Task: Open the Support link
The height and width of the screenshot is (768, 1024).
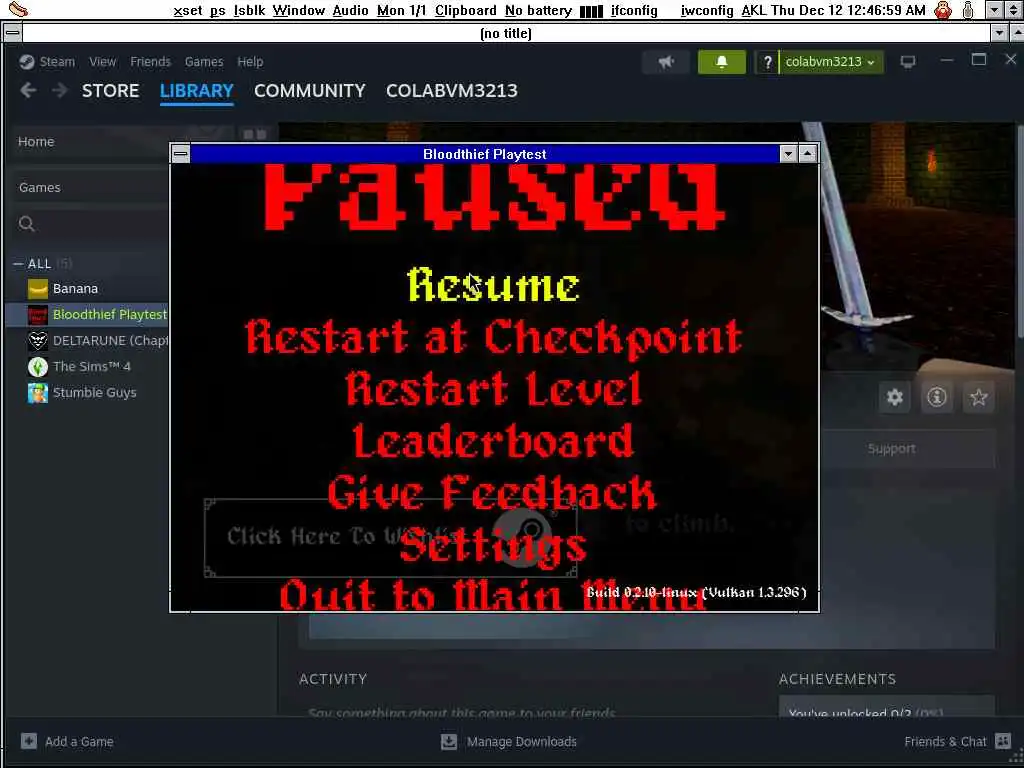Action: point(891,449)
